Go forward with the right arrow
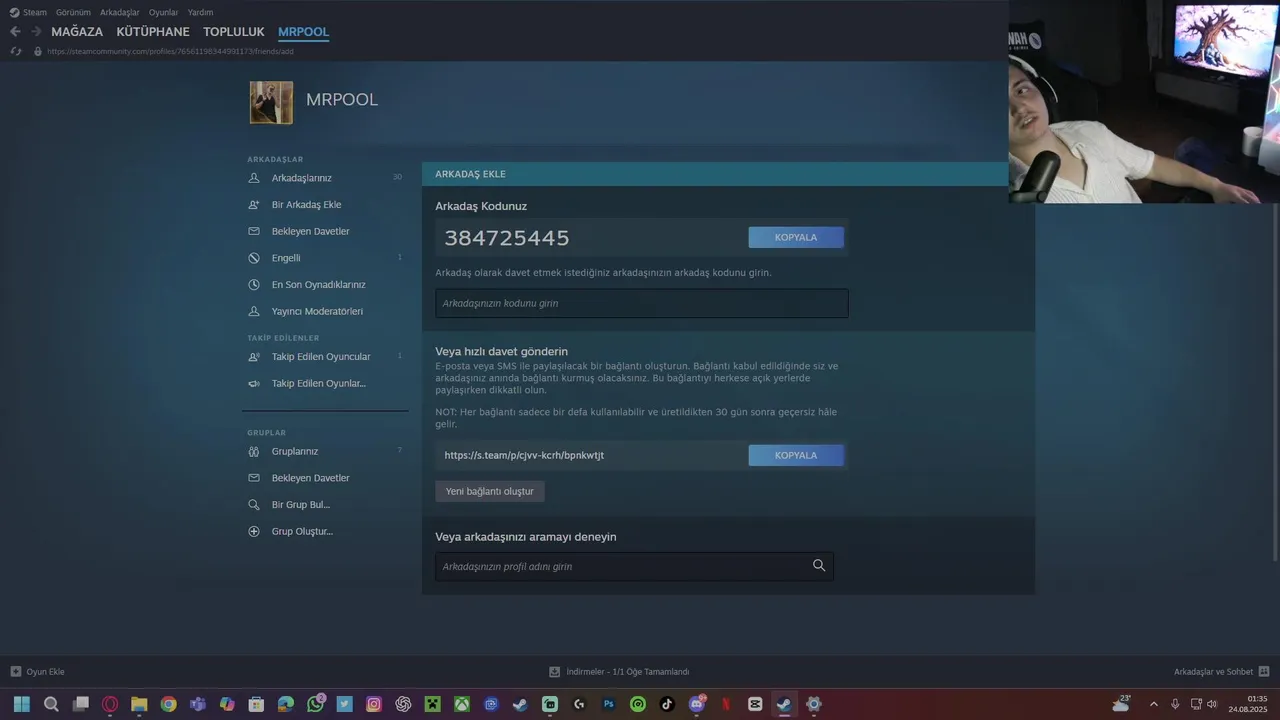The height and width of the screenshot is (720, 1280). coord(36,32)
